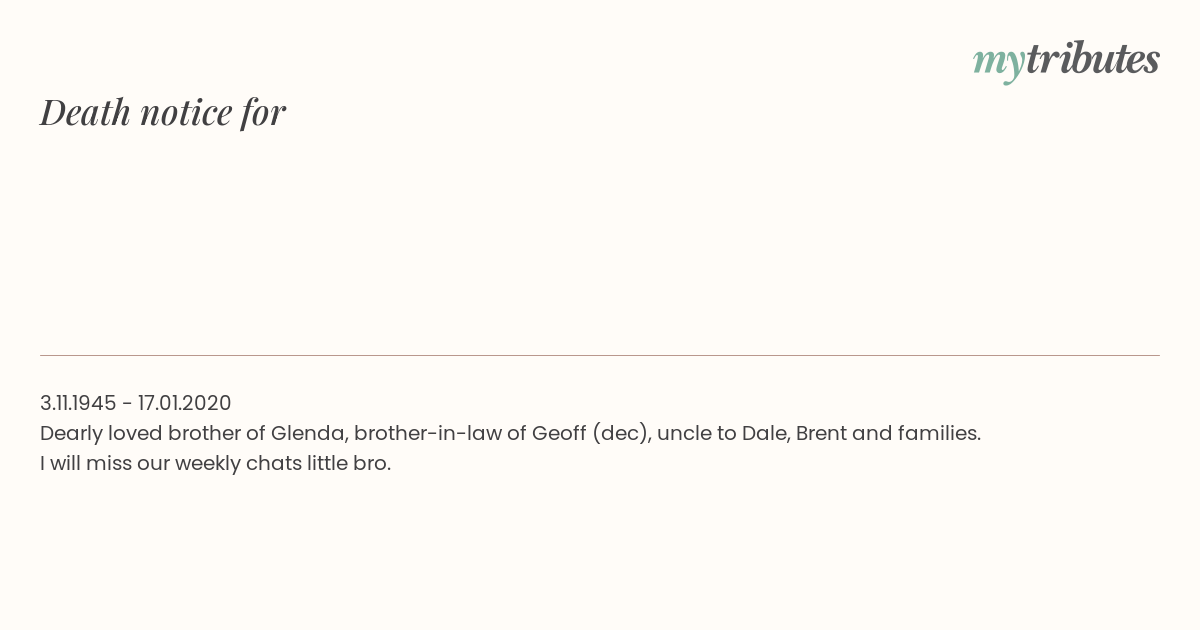Screen dimensions: 1200x630
Task: Click the blank name area below heading
Action: [600, 240]
